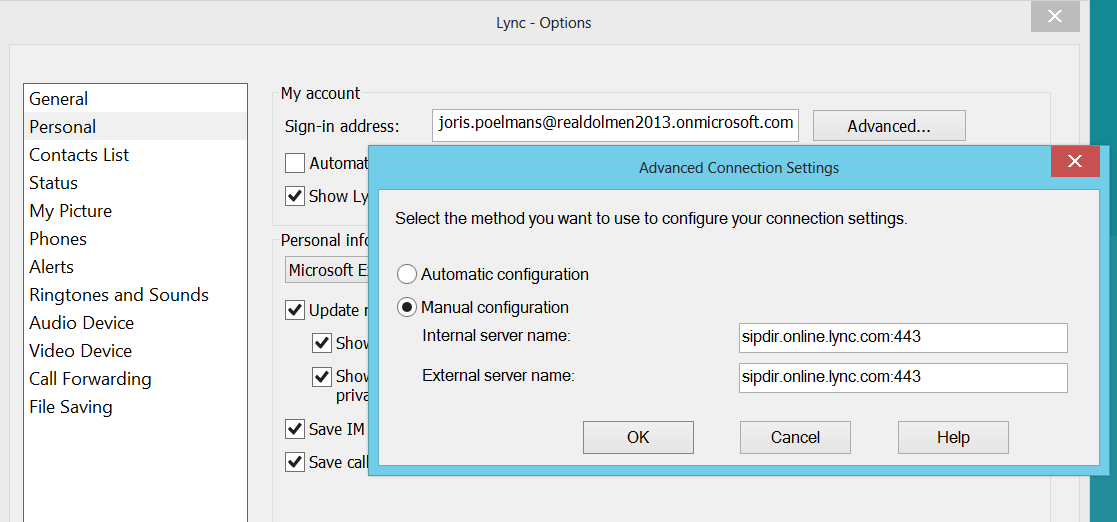The image size is (1117, 522).
Task: Open Help for connection settings
Action: [953, 437]
